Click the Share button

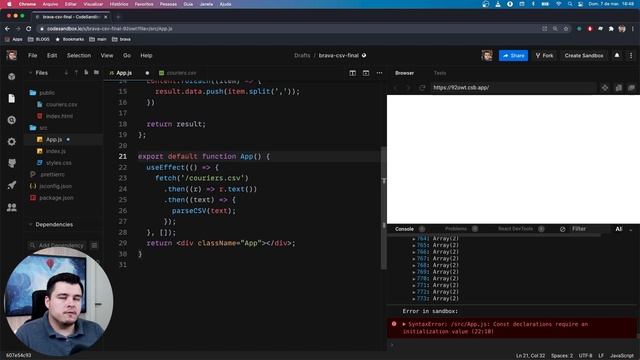pos(513,56)
